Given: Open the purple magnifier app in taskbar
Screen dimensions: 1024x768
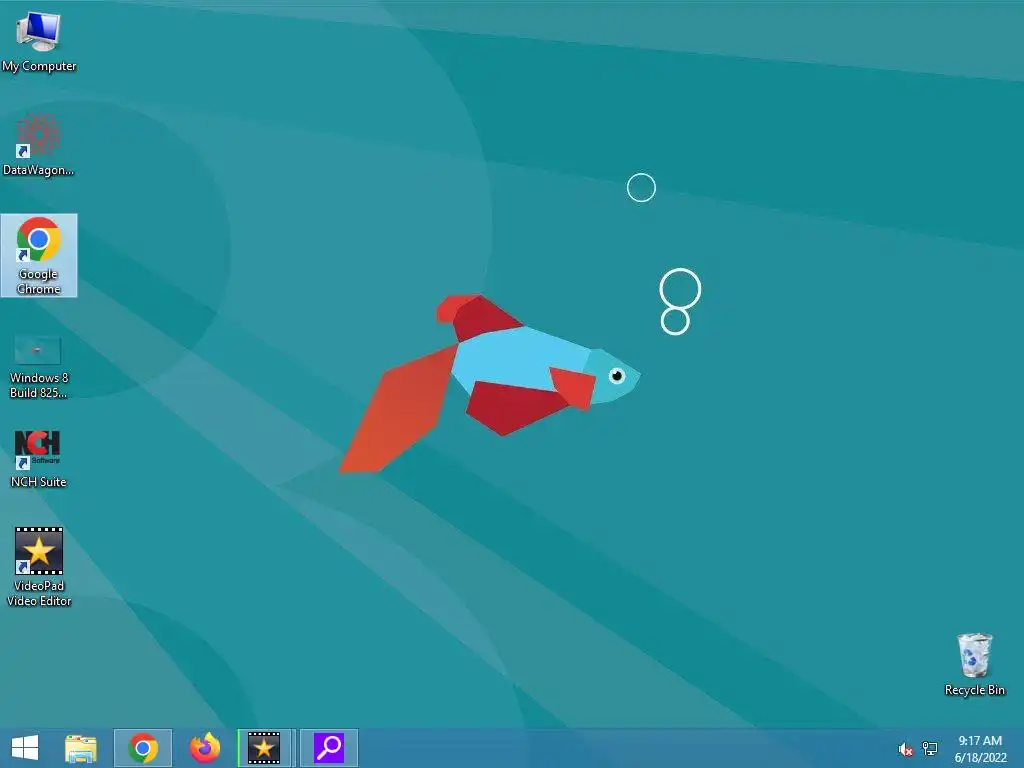Looking at the screenshot, I should [x=328, y=748].
